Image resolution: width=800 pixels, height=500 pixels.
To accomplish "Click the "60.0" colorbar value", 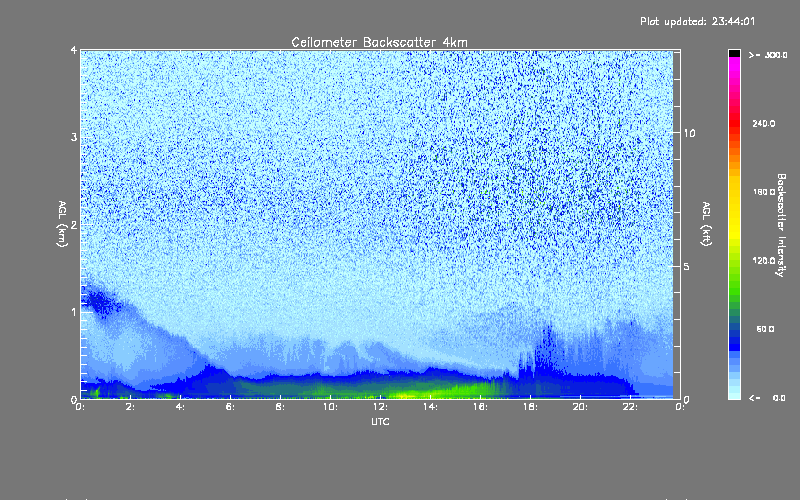I will [765, 329].
